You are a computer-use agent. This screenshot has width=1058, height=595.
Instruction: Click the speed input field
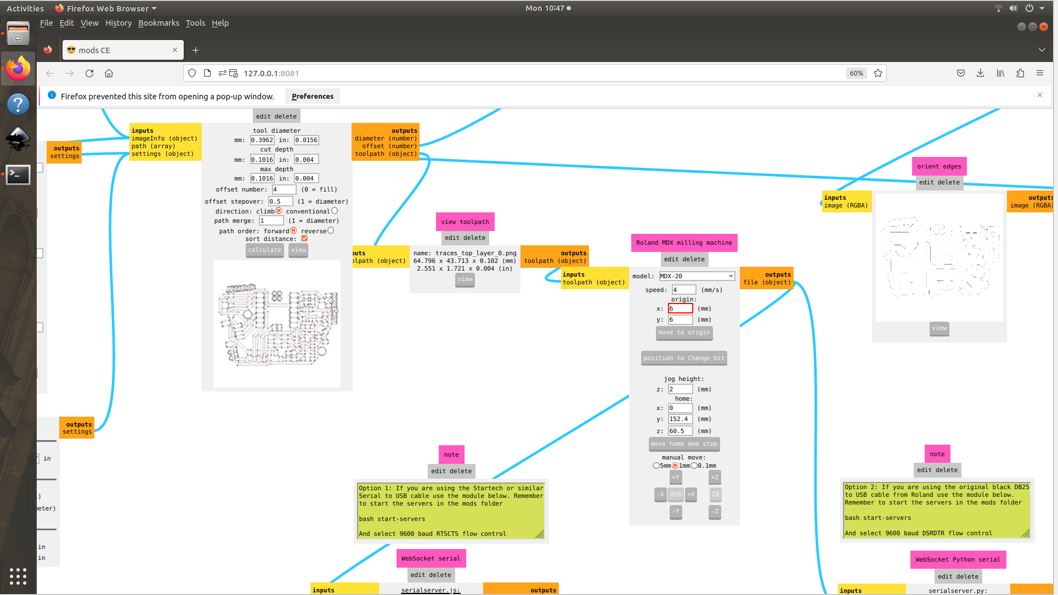(x=684, y=290)
